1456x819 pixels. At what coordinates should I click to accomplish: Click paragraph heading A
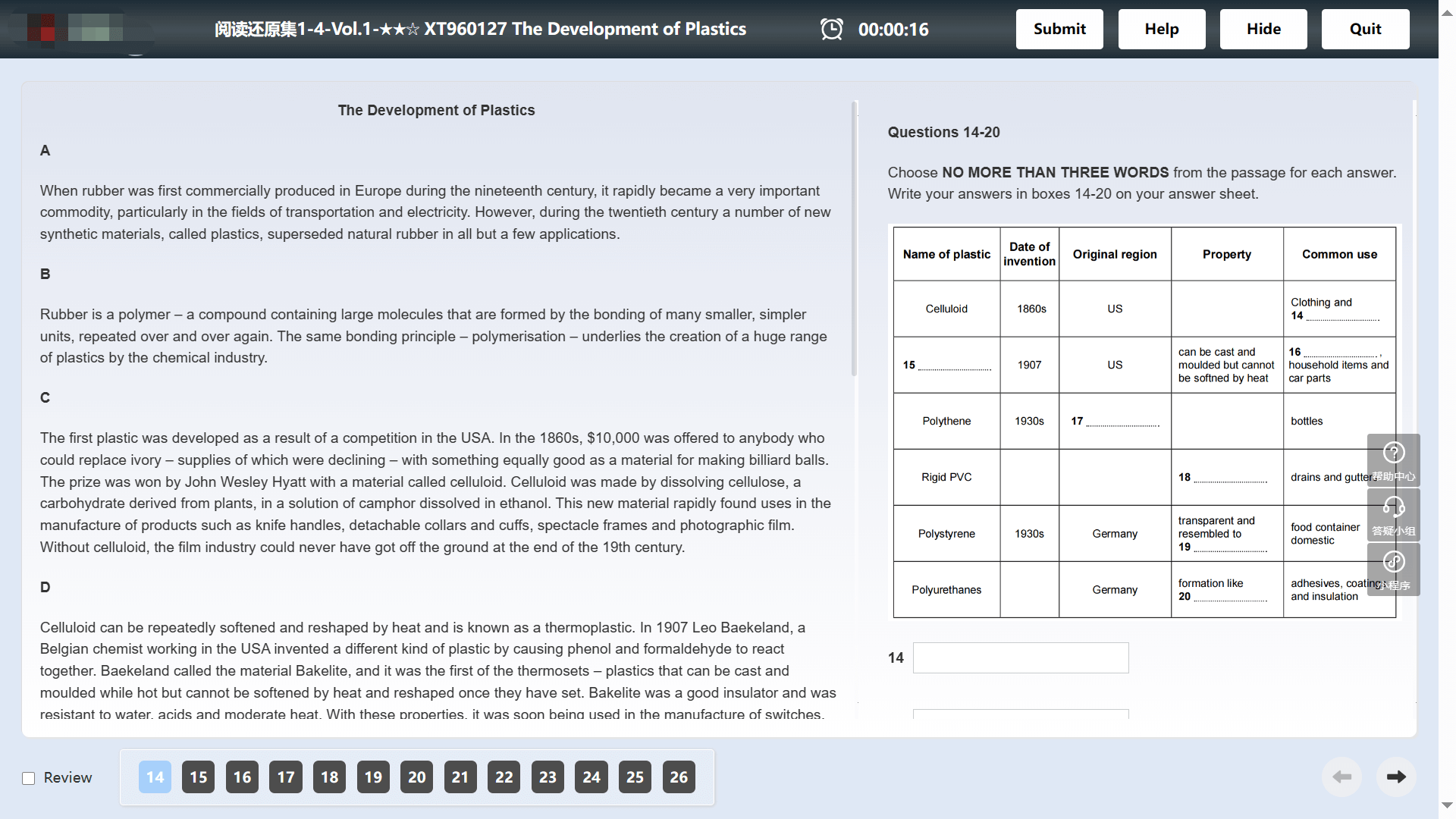[x=45, y=150]
